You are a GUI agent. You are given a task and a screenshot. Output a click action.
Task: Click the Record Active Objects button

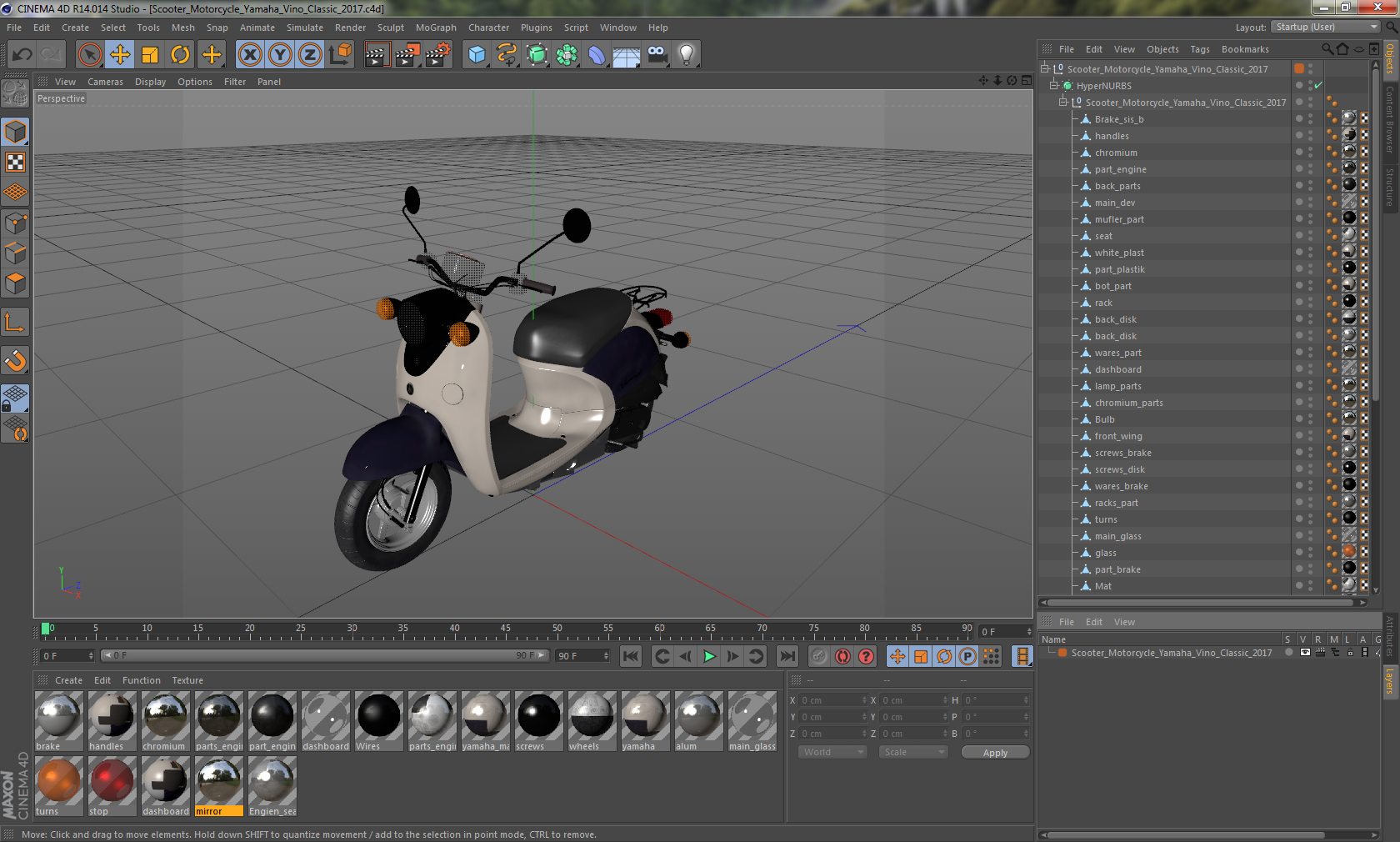[819, 656]
